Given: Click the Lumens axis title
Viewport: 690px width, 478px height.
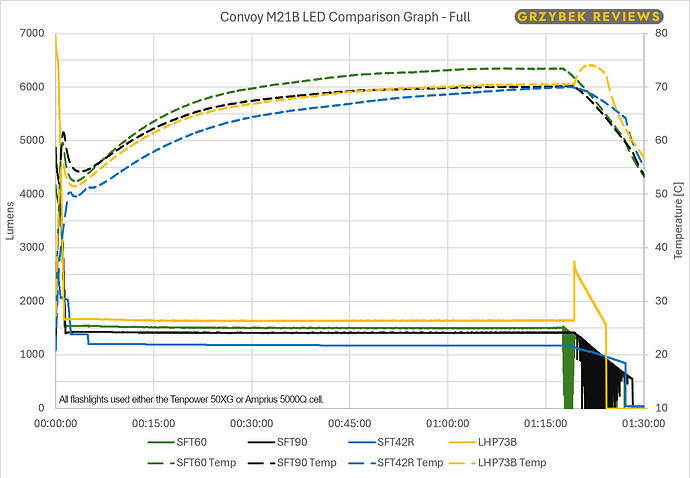Looking at the screenshot, I should click(10, 221).
